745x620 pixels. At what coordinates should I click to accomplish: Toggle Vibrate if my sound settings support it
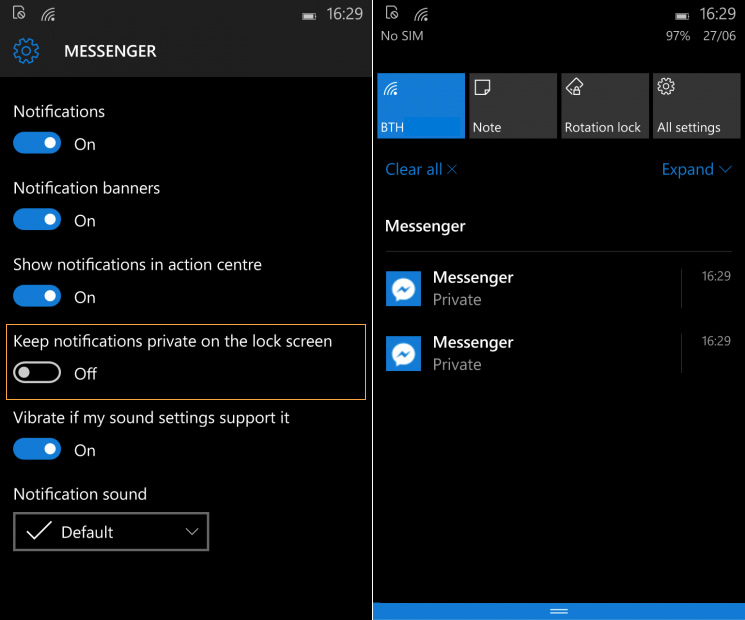coord(37,449)
